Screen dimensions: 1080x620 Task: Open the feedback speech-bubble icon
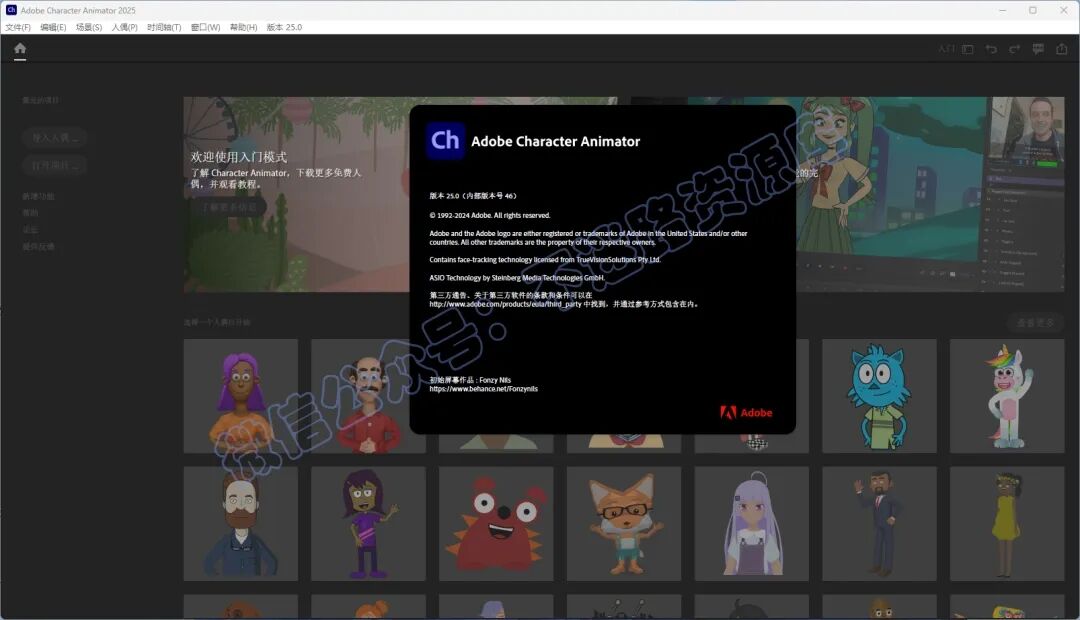[1038, 49]
